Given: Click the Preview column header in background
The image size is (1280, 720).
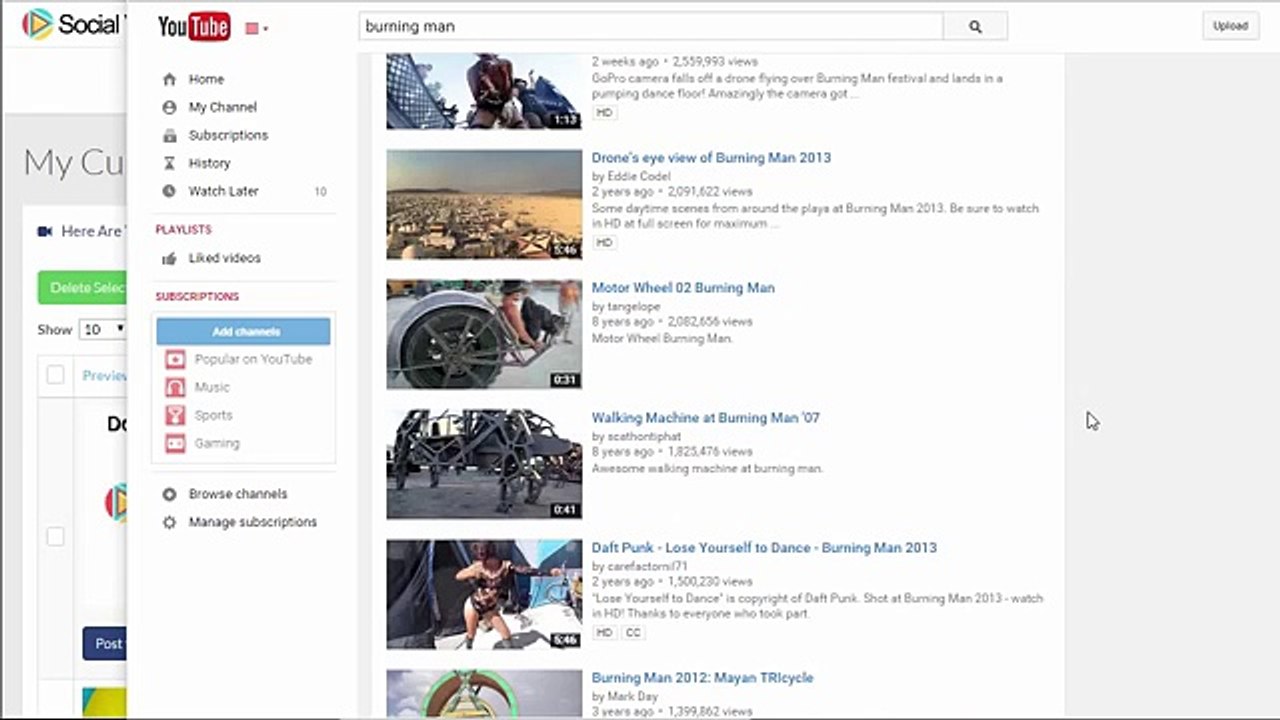Looking at the screenshot, I should [104, 376].
